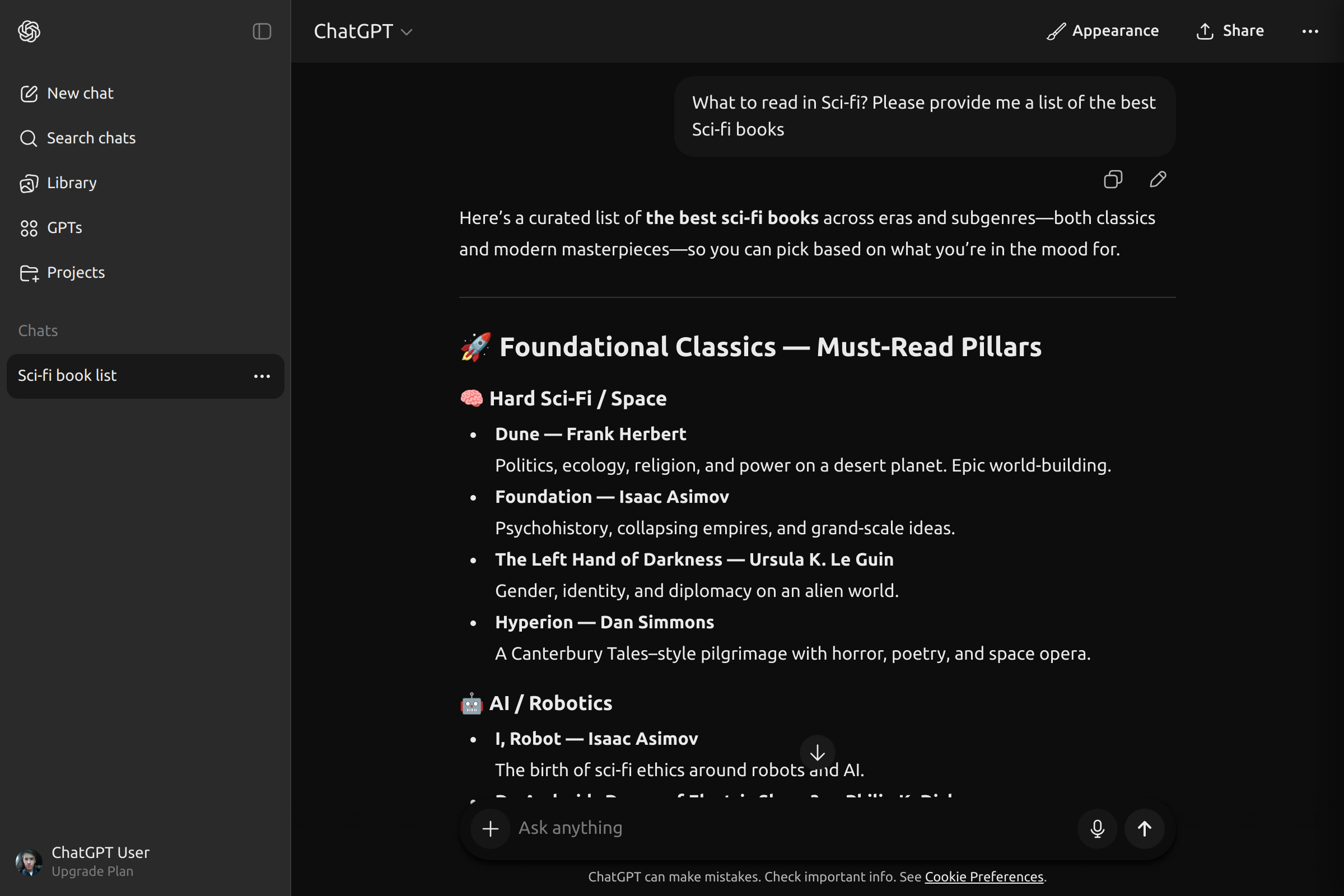Send message with the arrow button

(x=1145, y=828)
